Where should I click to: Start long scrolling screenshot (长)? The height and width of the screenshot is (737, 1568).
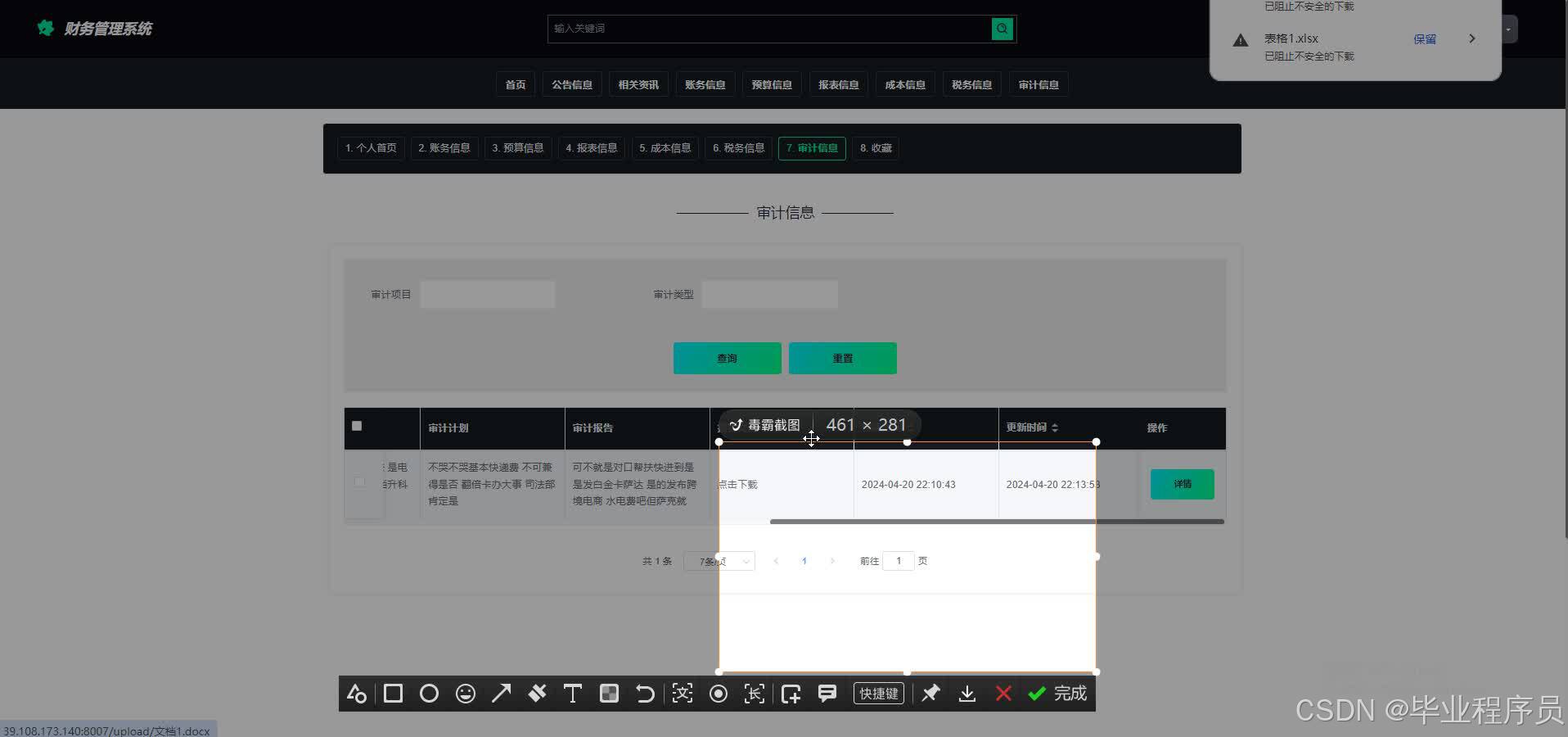tap(754, 694)
